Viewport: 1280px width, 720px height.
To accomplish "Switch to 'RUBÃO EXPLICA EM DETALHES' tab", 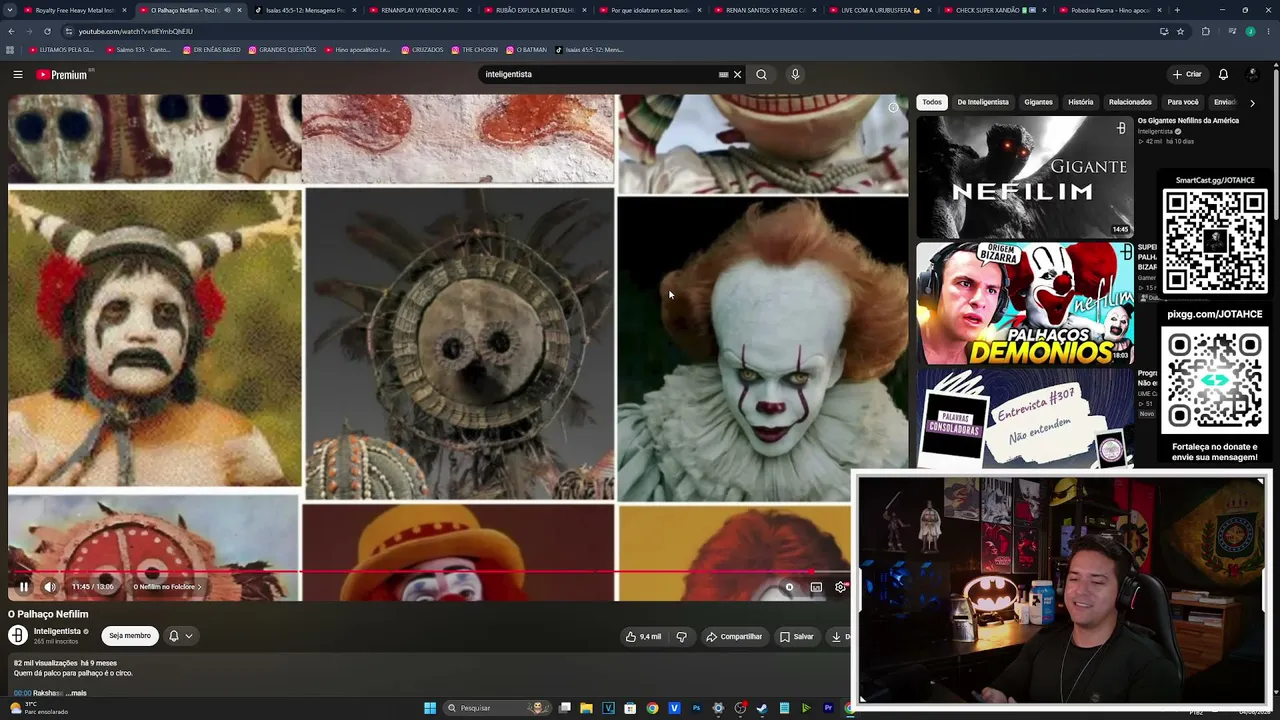I will click(x=537, y=10).
